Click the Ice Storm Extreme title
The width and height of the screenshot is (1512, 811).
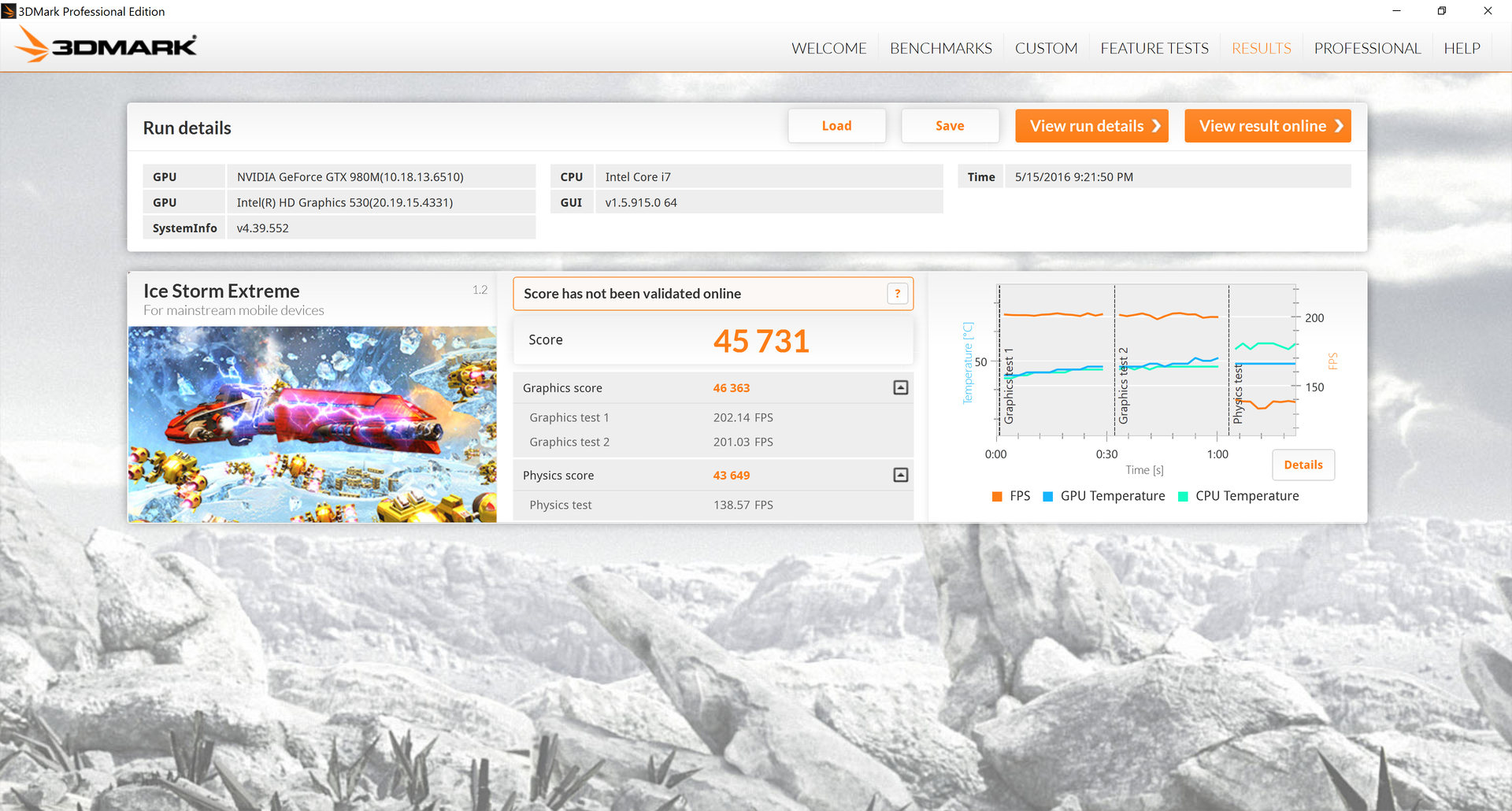pos(221,291)
